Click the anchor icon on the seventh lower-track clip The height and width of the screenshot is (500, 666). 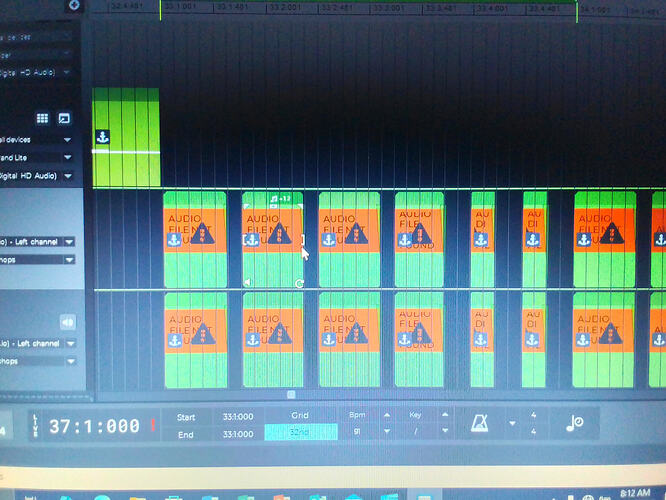pos(582,339)
